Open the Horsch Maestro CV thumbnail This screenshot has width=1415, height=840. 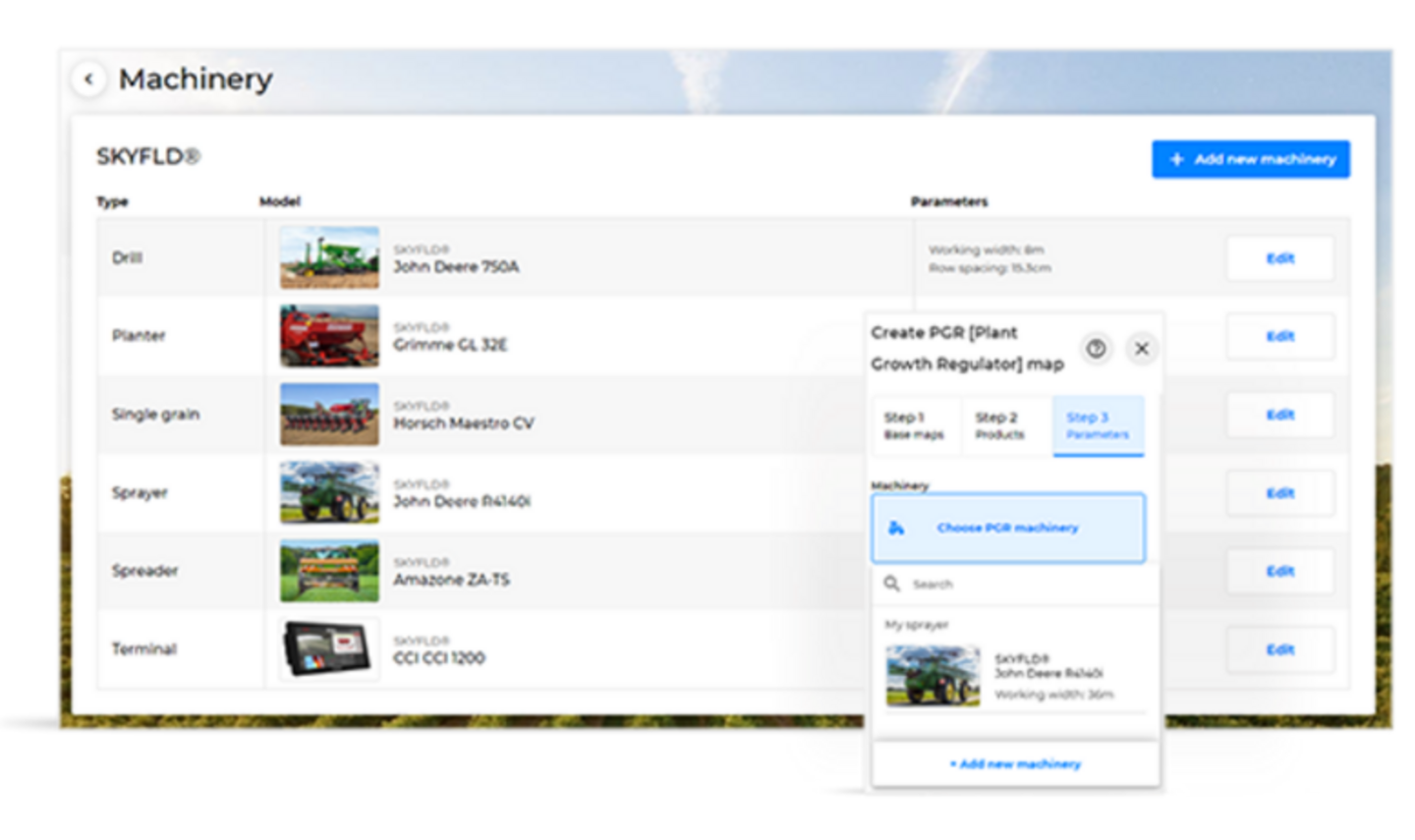coord(329,415)
